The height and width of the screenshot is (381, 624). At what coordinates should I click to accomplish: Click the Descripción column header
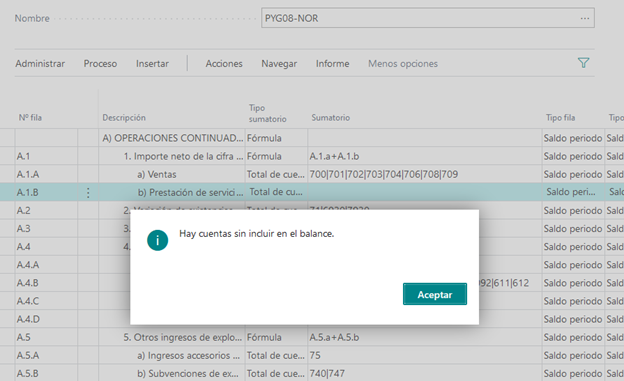click(124, 118)
